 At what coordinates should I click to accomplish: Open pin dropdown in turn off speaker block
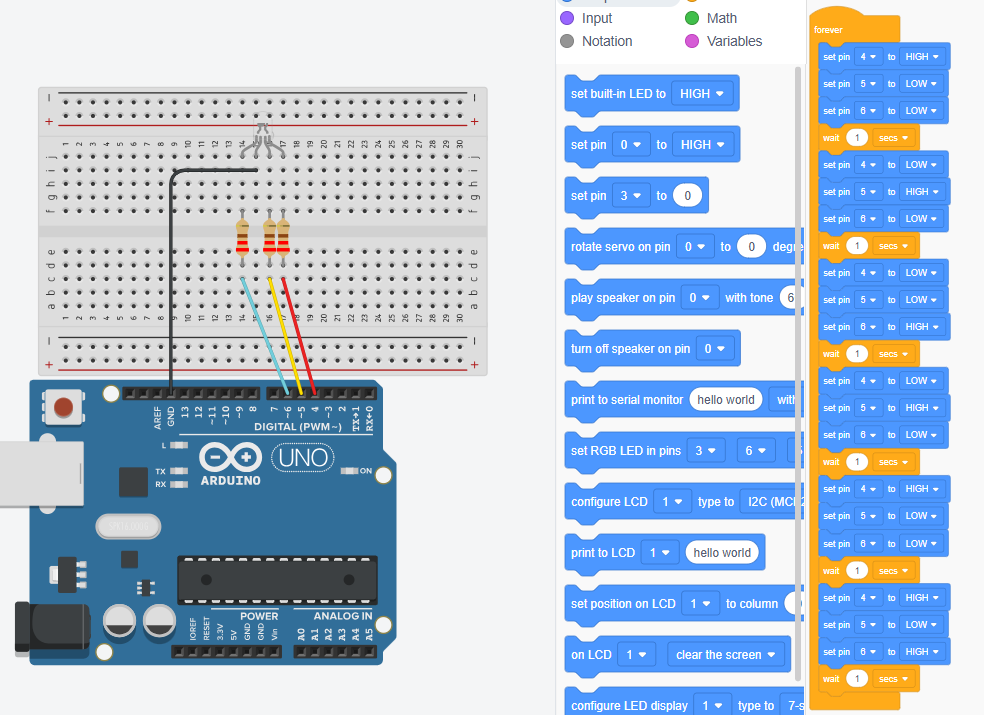[716, 349]
